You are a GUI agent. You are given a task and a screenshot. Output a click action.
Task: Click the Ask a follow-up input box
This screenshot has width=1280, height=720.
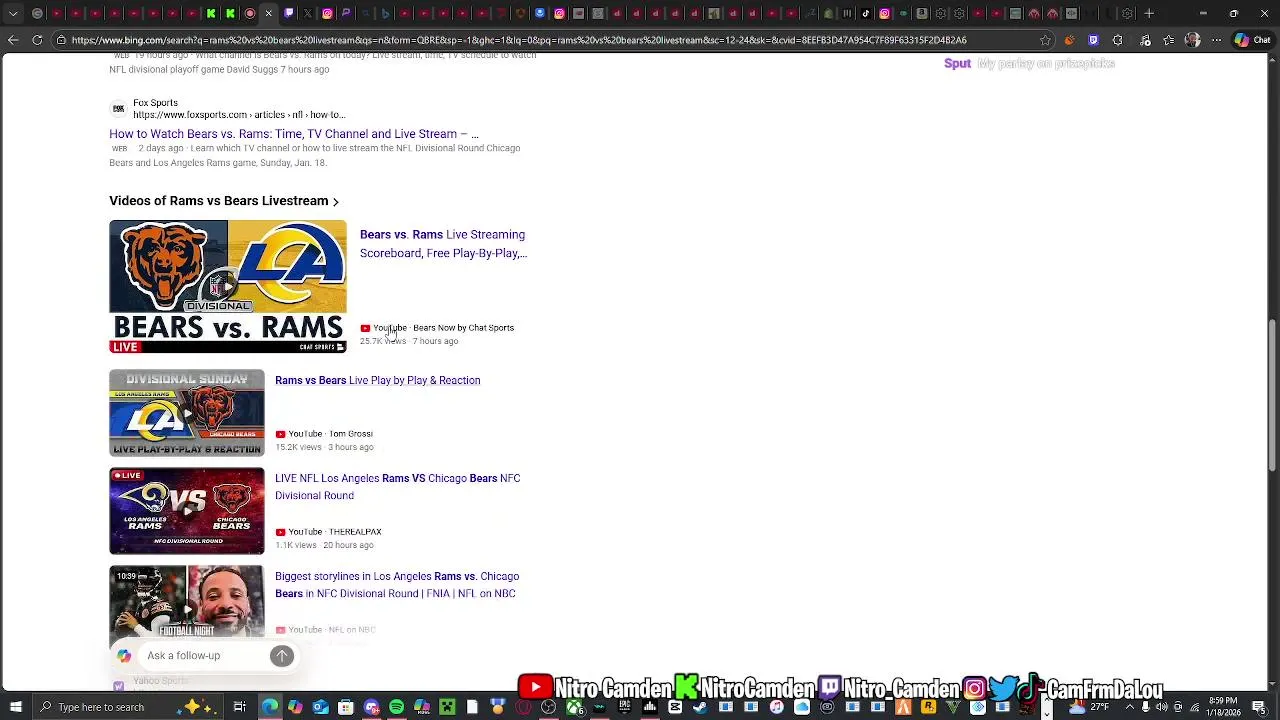205,655
